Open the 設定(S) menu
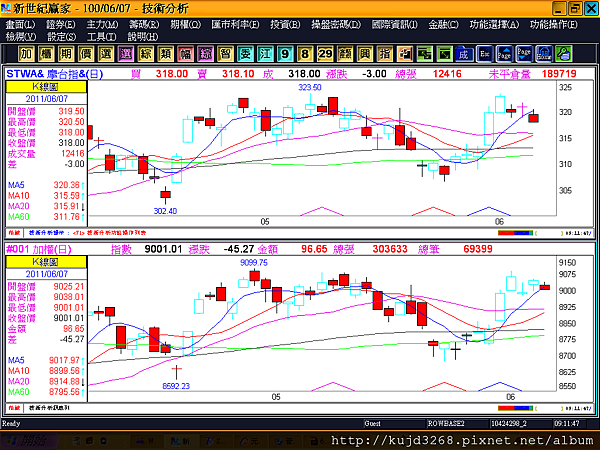Screen dimensions: 600x450 (61, 37)
